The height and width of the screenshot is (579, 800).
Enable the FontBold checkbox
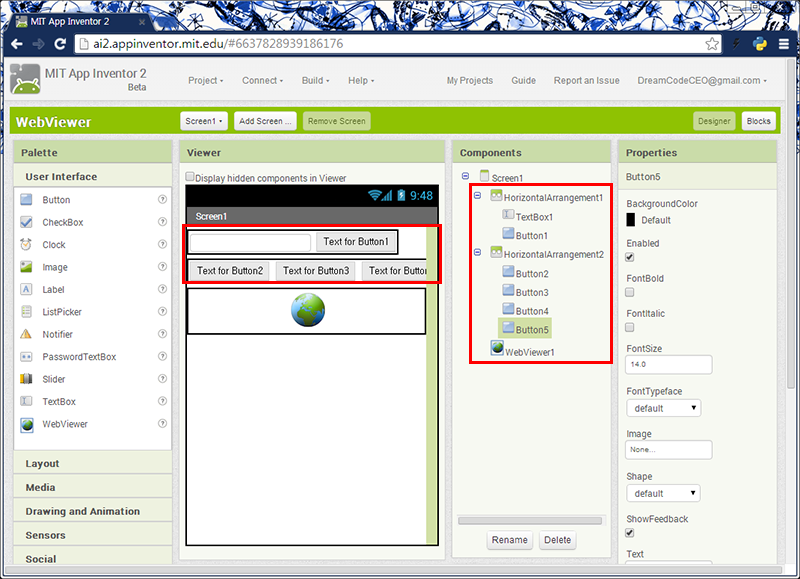tap(630, 292)
